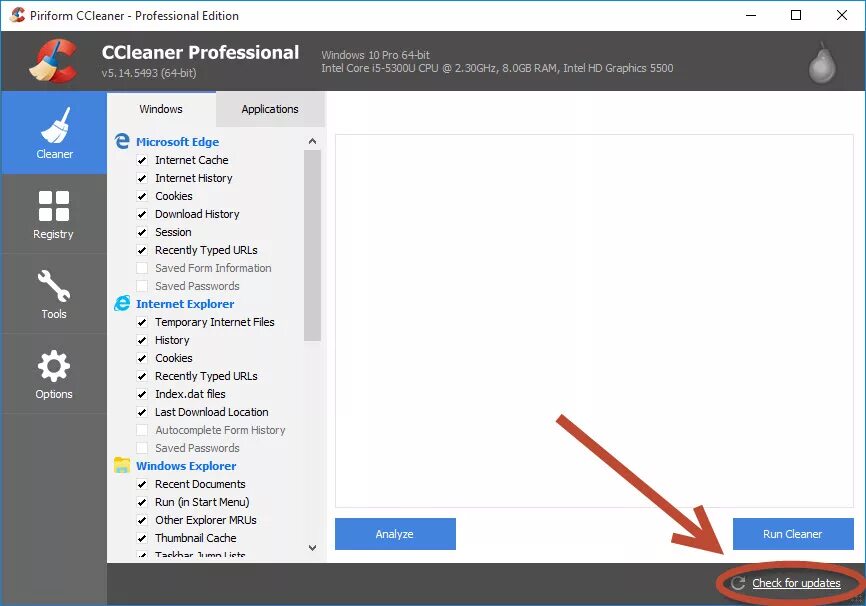The width and height of the screenshot is (866, 606).
Task: Close the CCleaner window
Action: (x=842, y=15)
